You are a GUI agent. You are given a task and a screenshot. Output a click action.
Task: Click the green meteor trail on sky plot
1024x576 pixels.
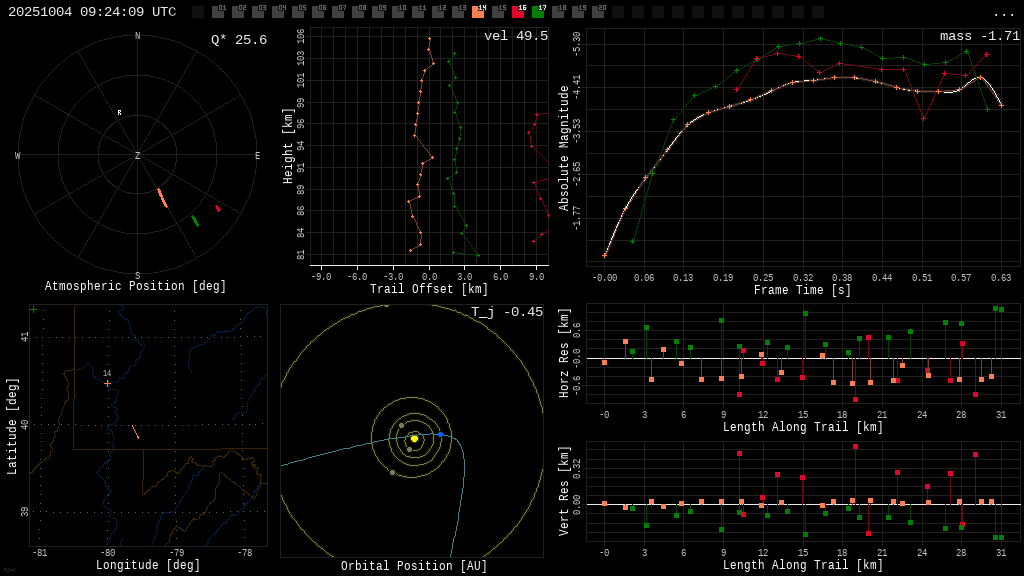coord(195,221)
